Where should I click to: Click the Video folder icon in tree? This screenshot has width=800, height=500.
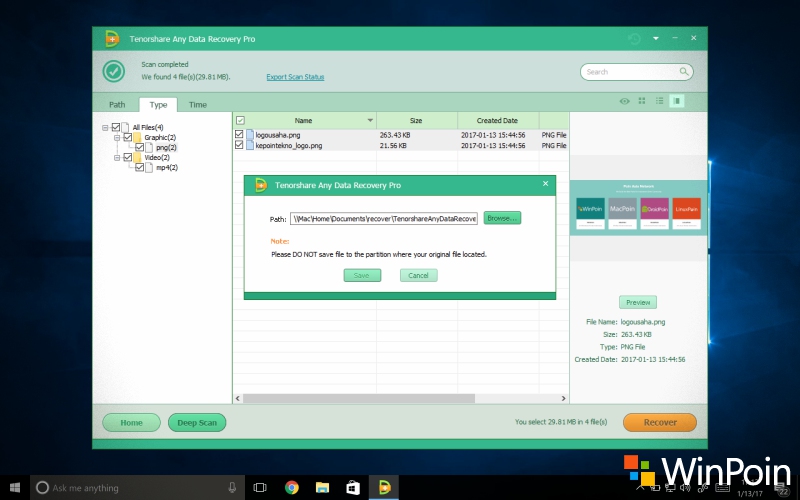pos(137,157)
